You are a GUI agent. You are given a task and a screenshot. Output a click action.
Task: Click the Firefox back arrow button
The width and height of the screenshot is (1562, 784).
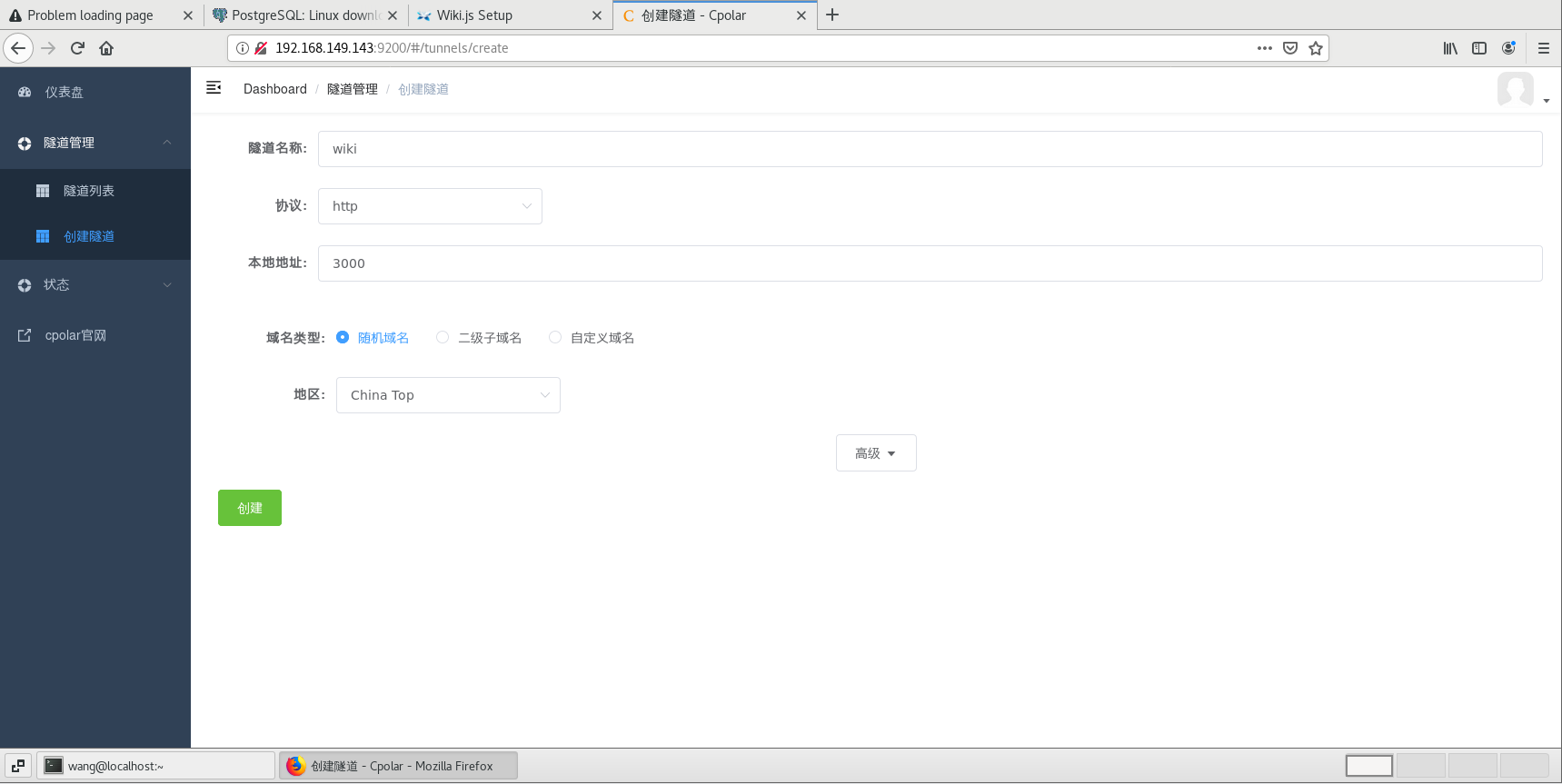[x=18, y=48]
